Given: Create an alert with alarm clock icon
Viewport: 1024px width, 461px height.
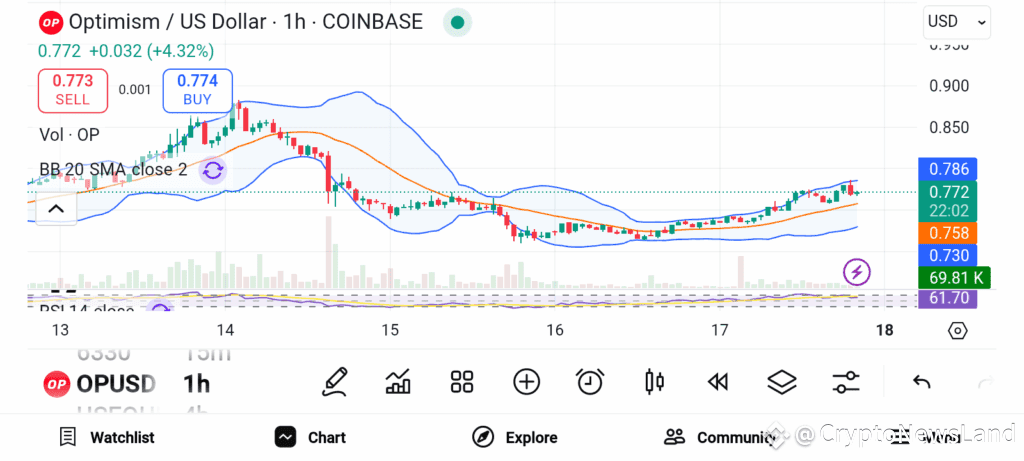Looking at the screenshot, I should (590, 382).
